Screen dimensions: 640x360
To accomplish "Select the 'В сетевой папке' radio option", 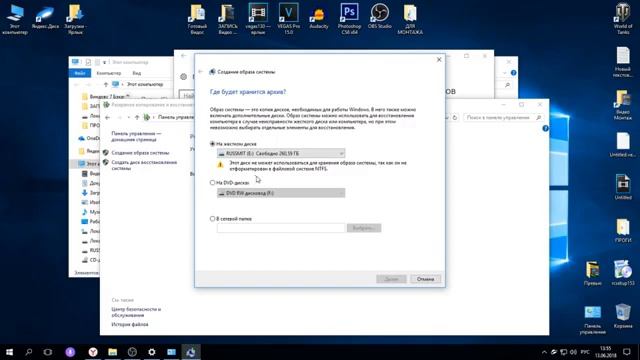I will [212, 219].
